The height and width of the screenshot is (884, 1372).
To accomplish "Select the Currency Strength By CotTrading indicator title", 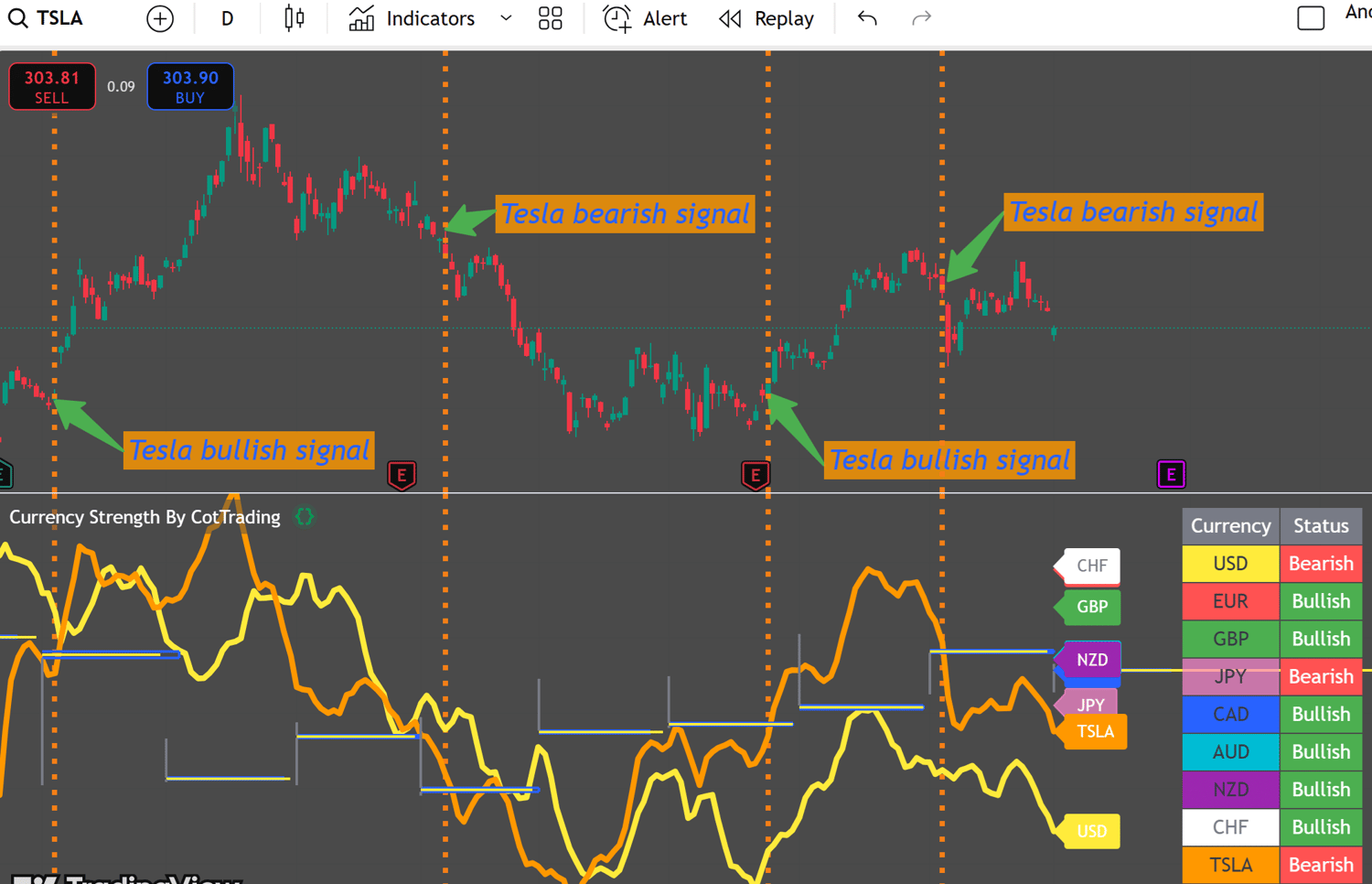I will point(145,517).
